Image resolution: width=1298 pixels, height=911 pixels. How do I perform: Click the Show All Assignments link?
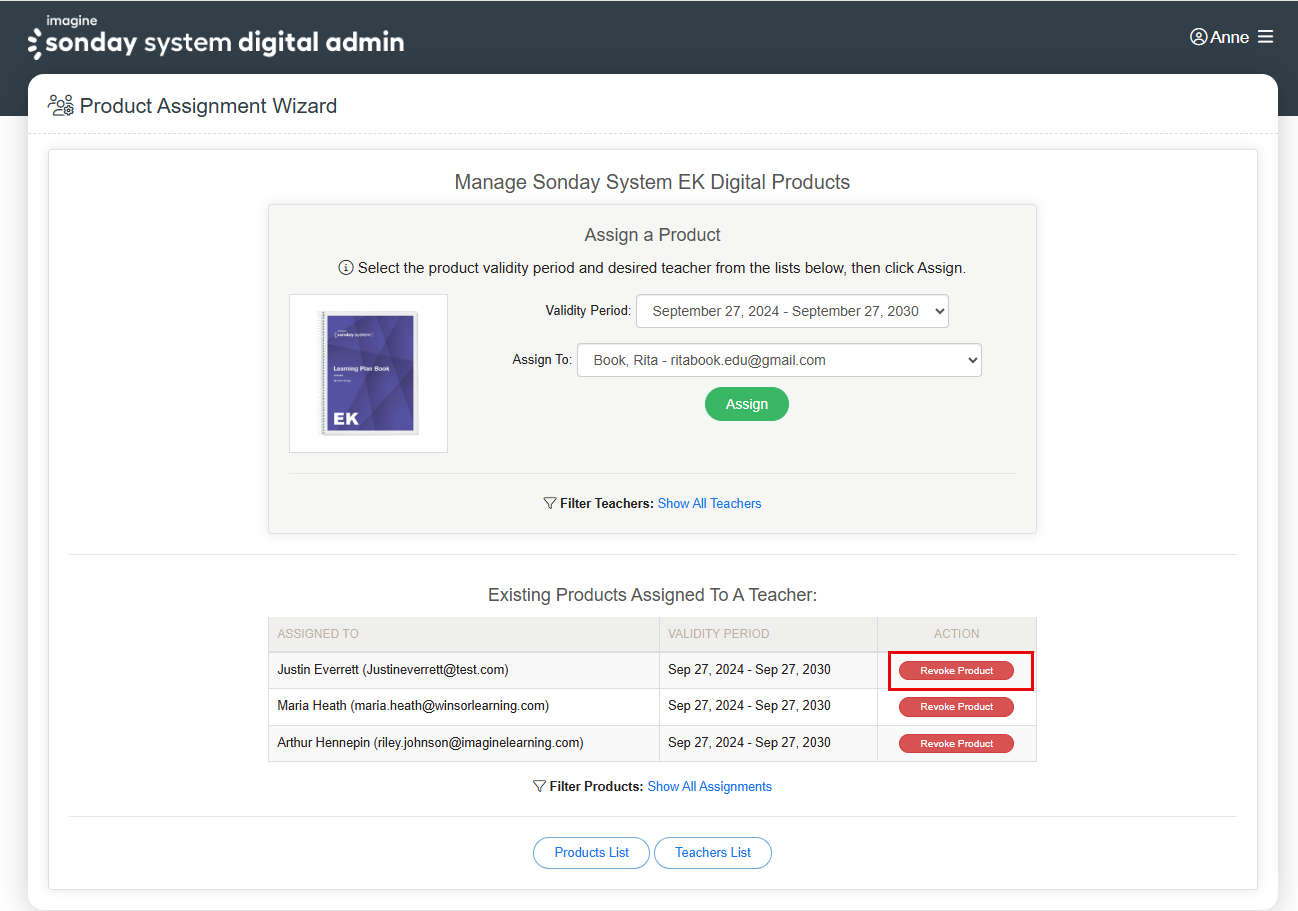(x=710, y=786)
